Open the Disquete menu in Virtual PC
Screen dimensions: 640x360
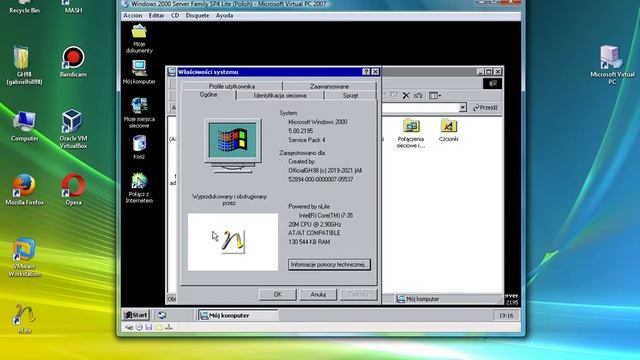pos(197,16)
